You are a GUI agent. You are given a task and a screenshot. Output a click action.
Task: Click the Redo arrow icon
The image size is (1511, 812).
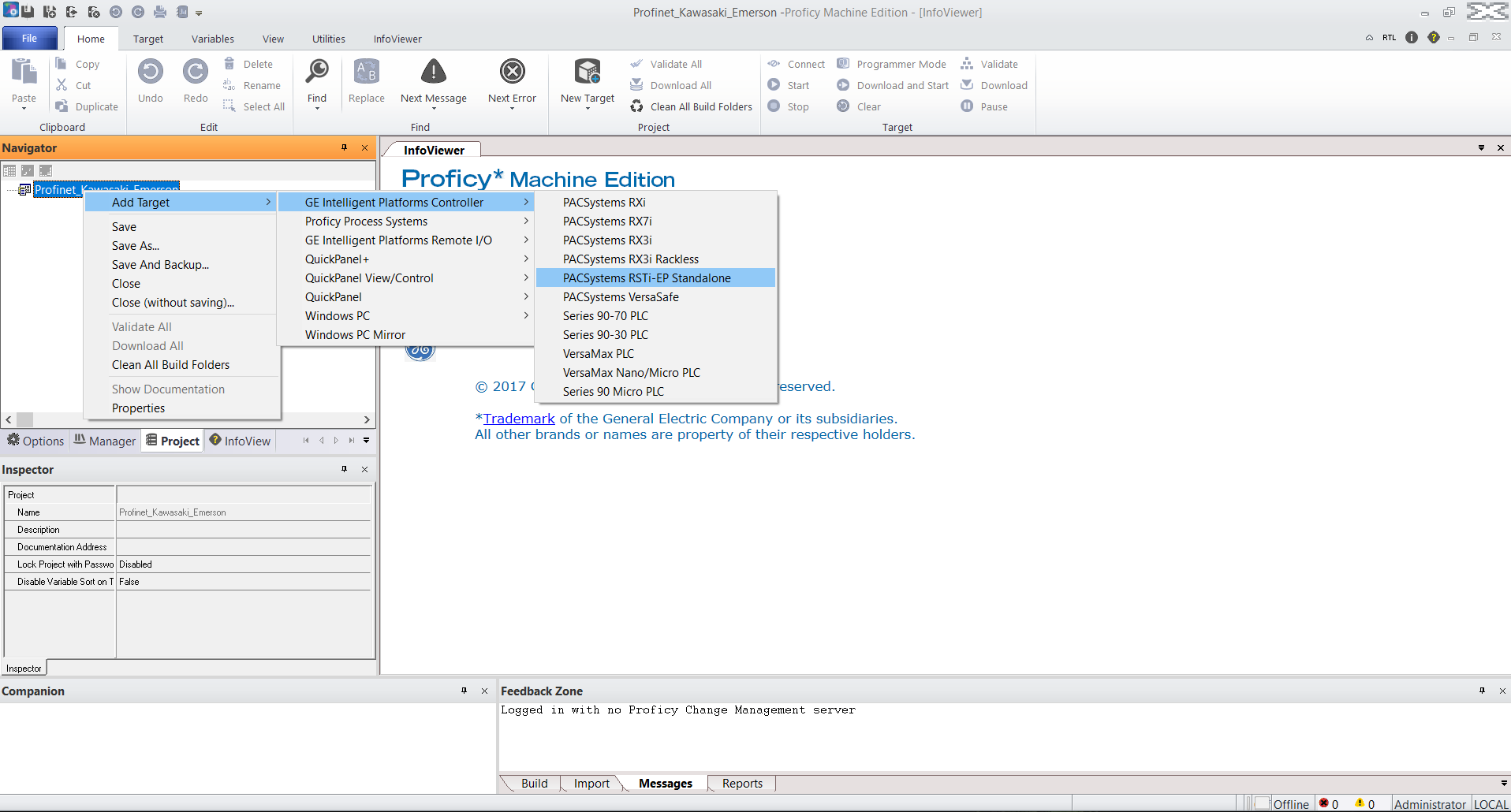pyautogui.click(x=196, y=72)
